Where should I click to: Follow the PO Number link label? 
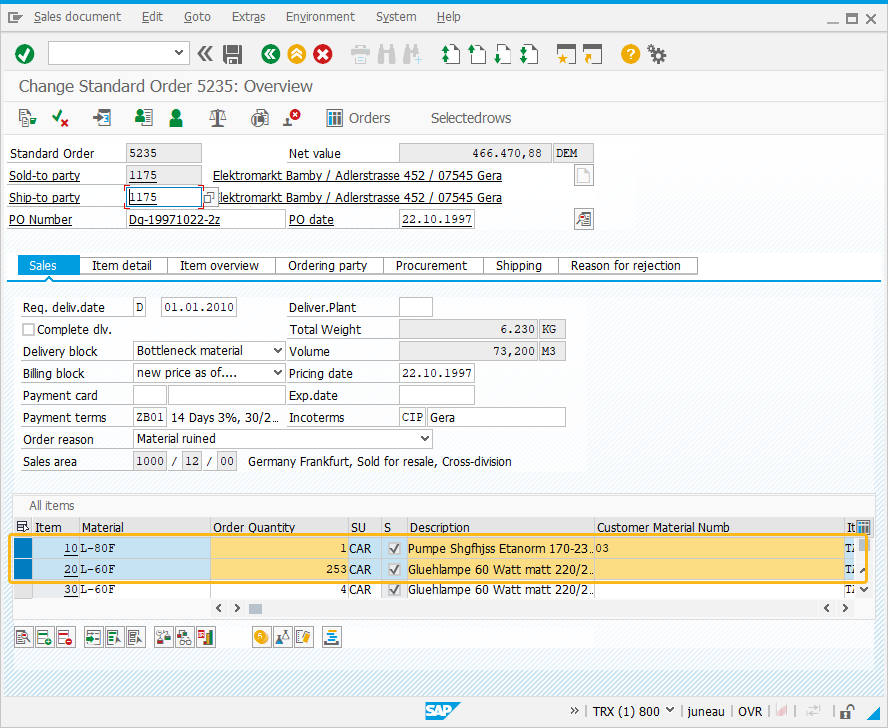point(40,220)
